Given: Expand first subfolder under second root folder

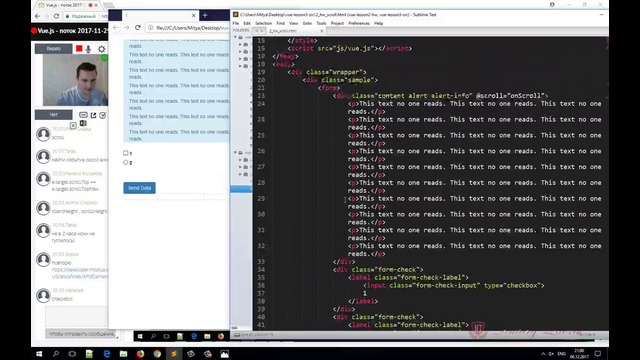Looking at the screenshot, I should tap(240, 160).
